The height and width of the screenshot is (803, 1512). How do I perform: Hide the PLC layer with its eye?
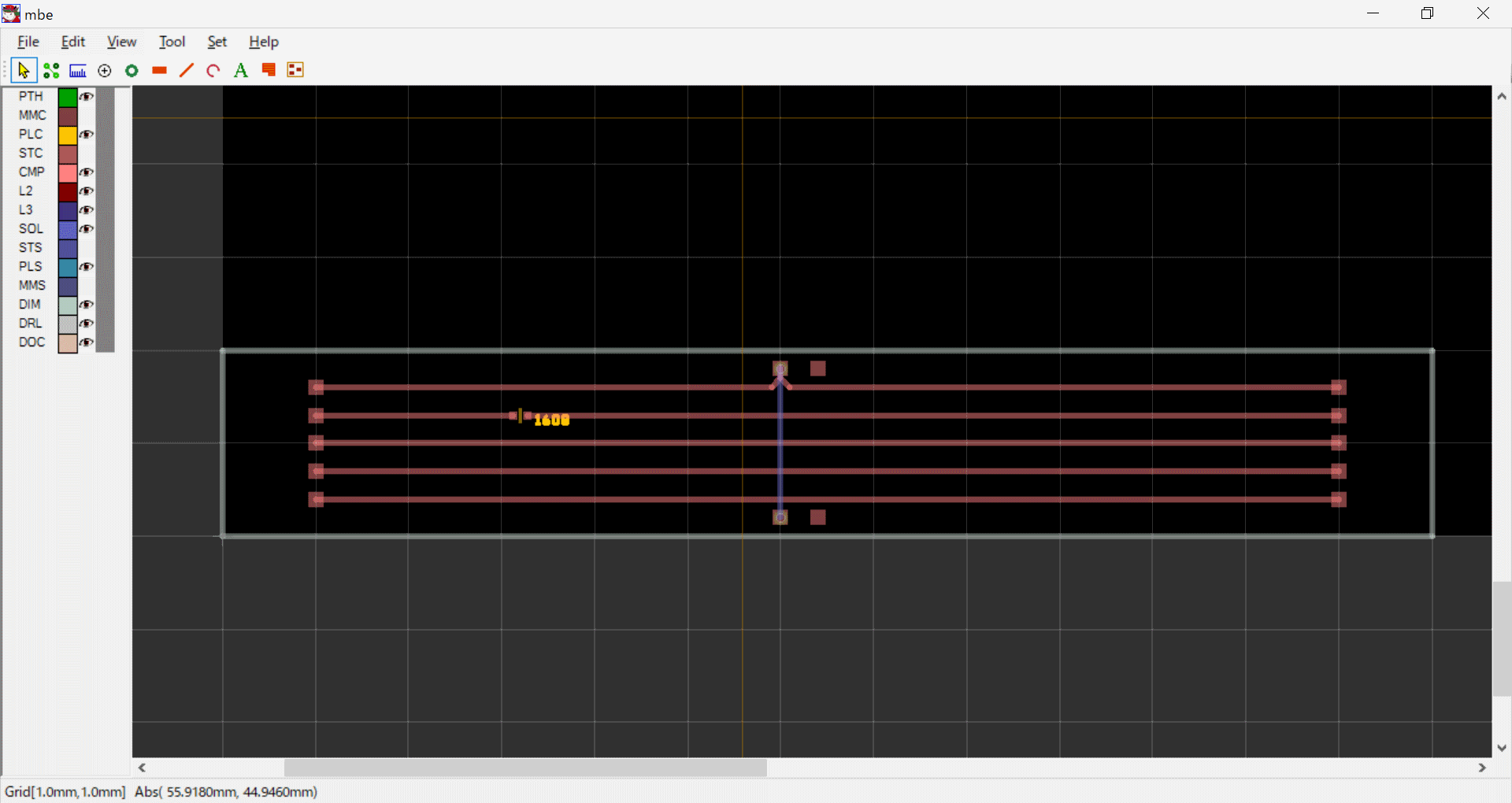coord(87,135)
